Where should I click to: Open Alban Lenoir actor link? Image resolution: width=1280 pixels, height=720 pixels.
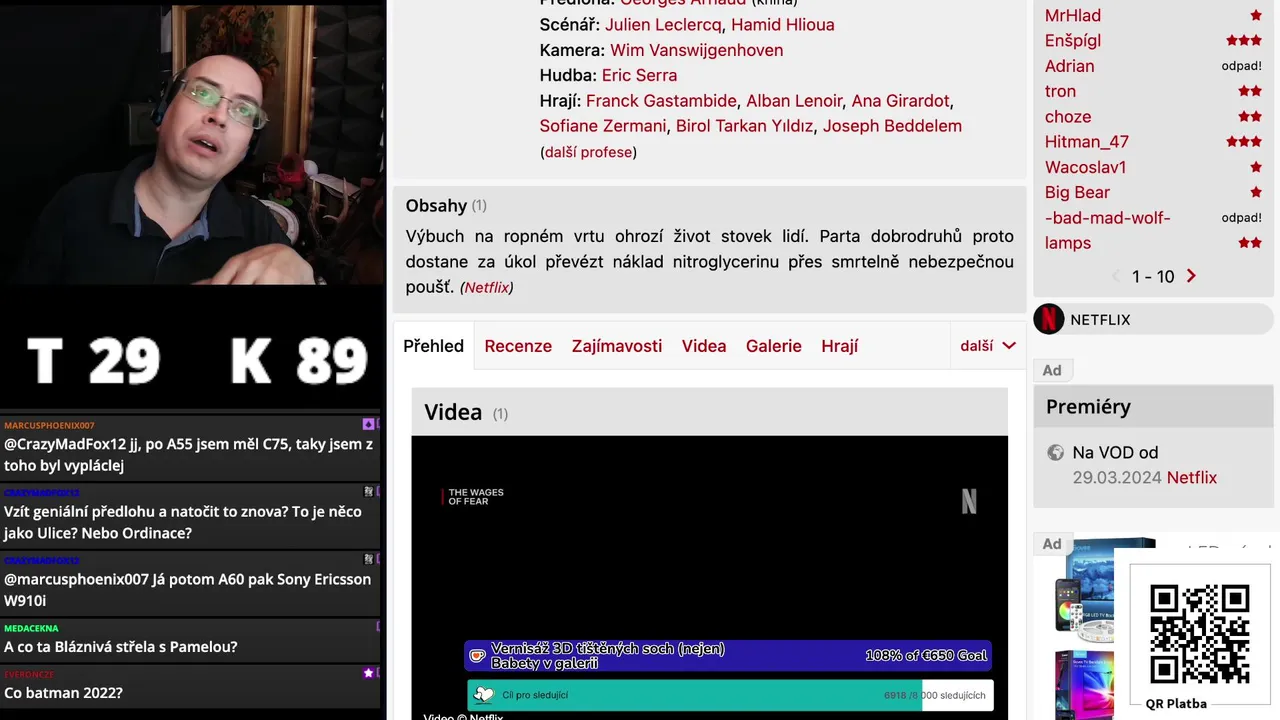pyautogui.click(x=794, y=101)
